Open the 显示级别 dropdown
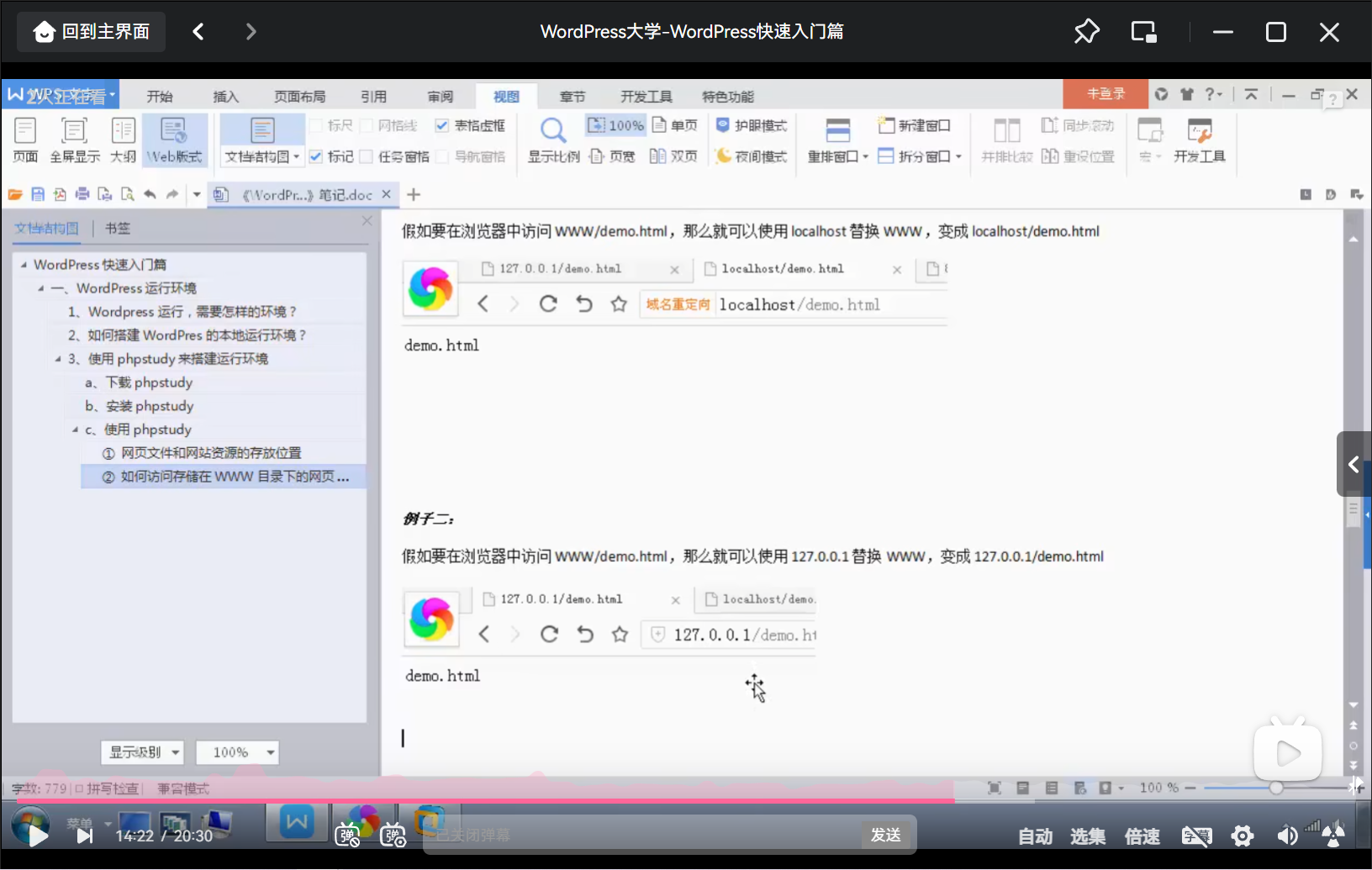This screenshot has height=870, width=1372. [x=142, y=752]
